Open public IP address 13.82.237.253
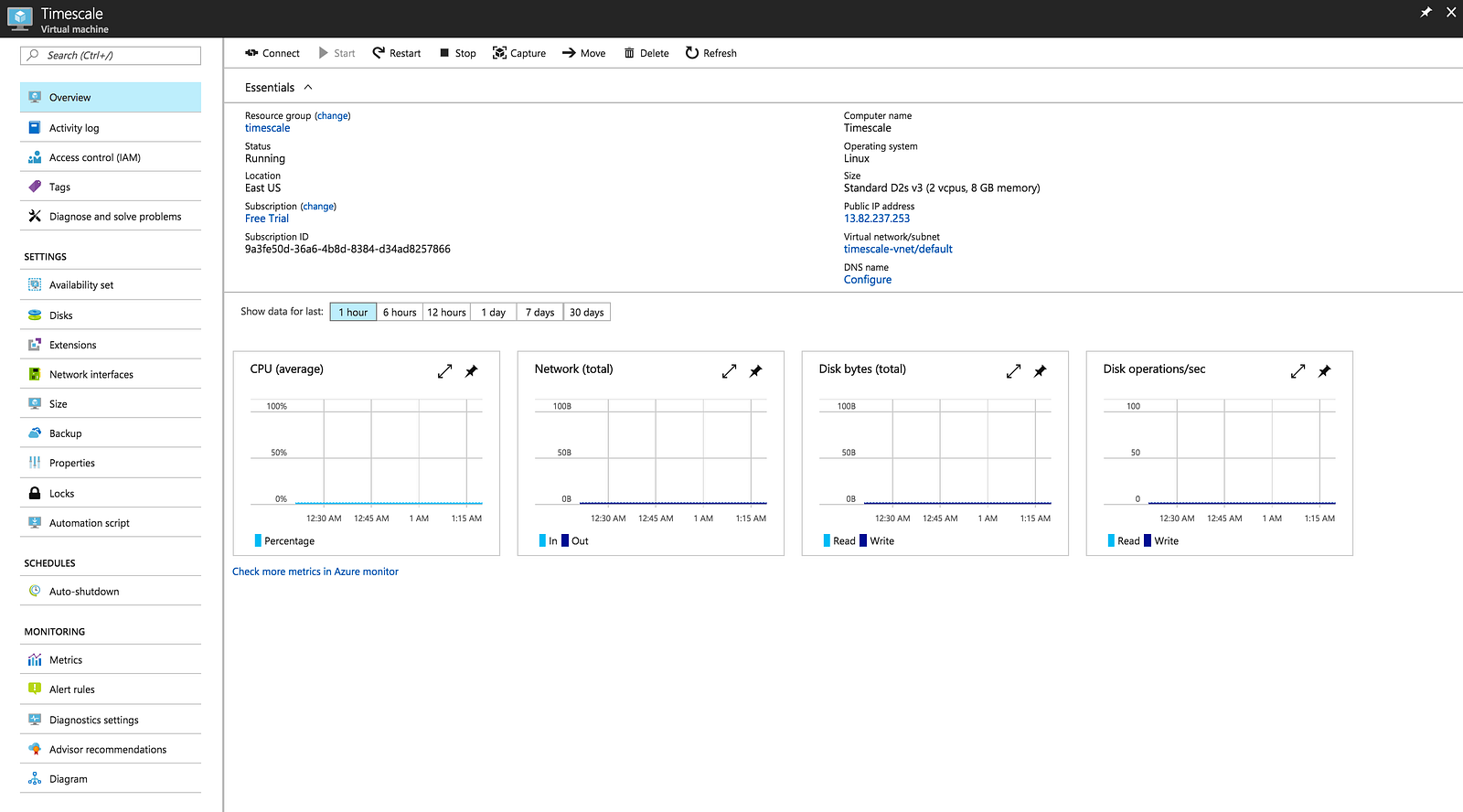The image size is (1463, 812). (x=877, y=219)
